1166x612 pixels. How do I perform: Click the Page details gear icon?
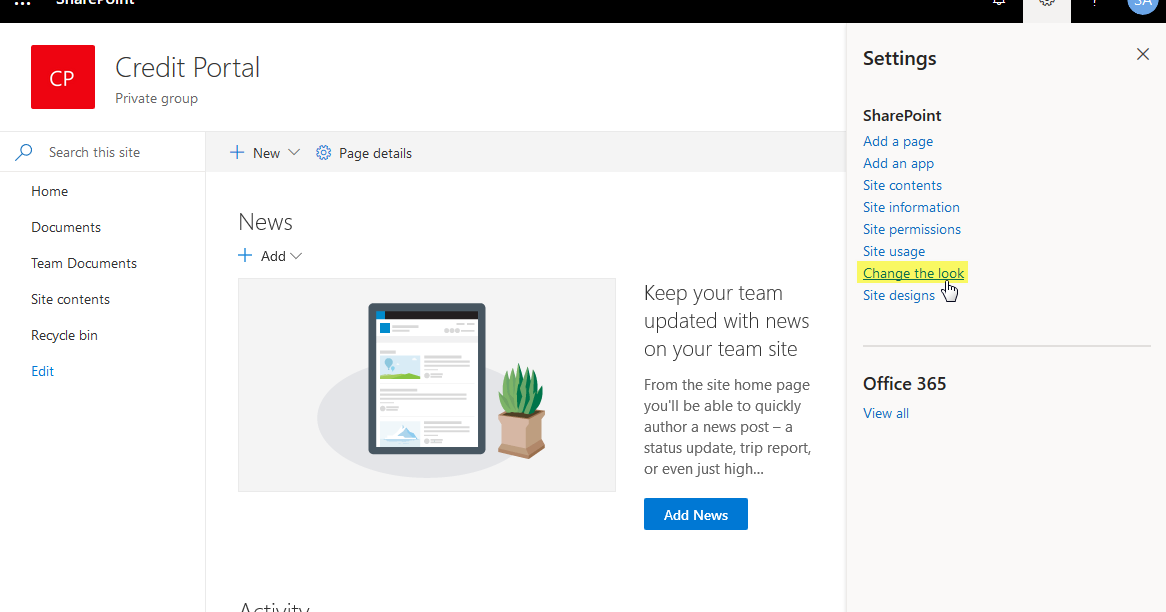click(x=322, y=152)
